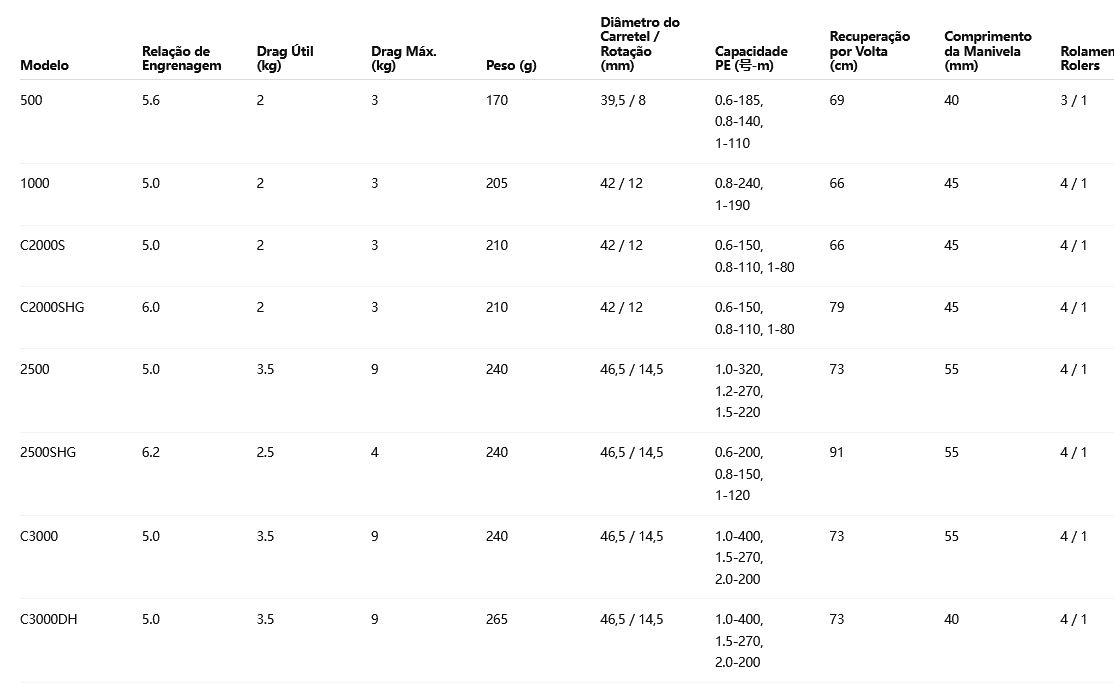Viewport: 1114px width, 683px height.
Task: Click the Modelo column header
Action: (x=44, y=65)
